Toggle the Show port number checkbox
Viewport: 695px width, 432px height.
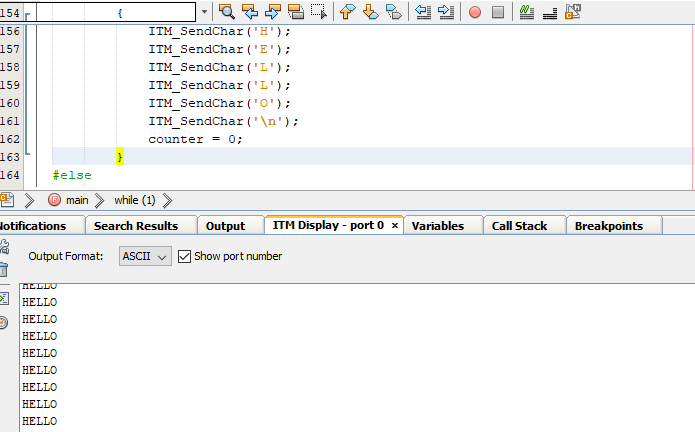point(184,256)
